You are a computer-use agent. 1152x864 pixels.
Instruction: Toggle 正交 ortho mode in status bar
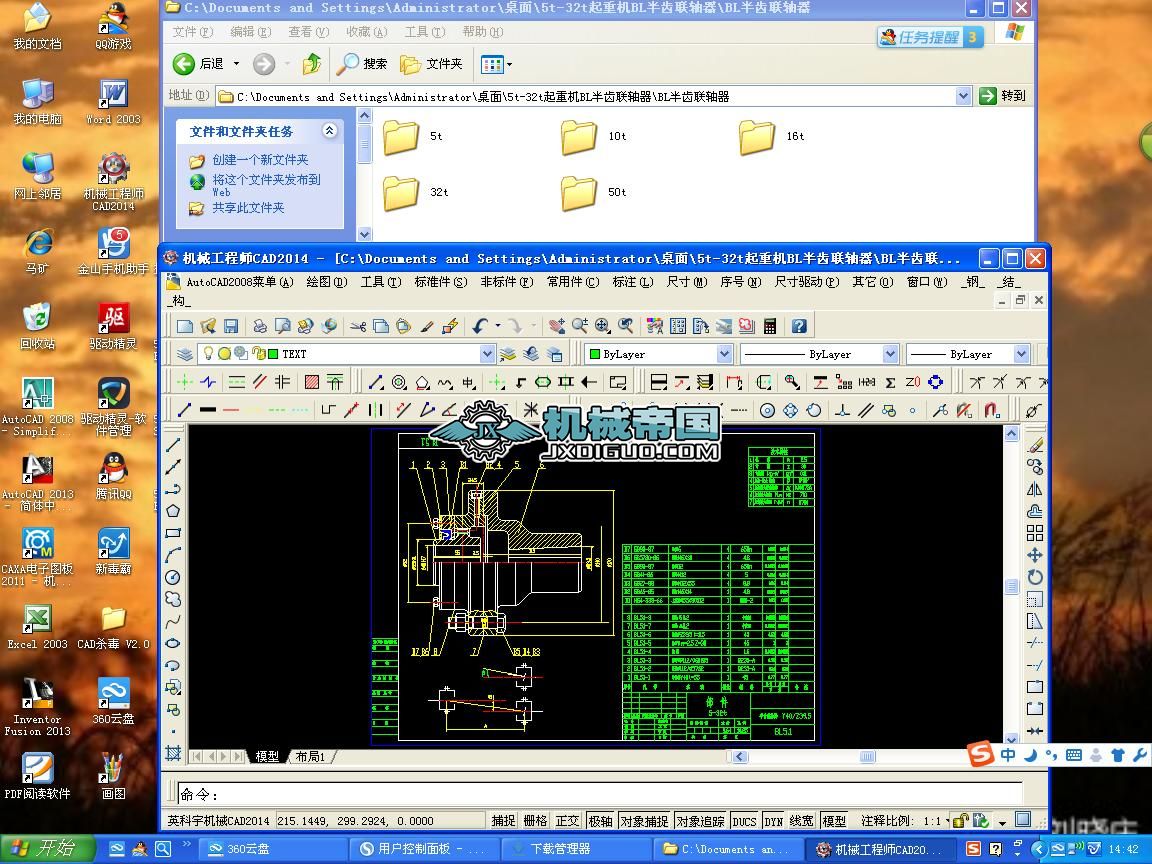[567, 821]
